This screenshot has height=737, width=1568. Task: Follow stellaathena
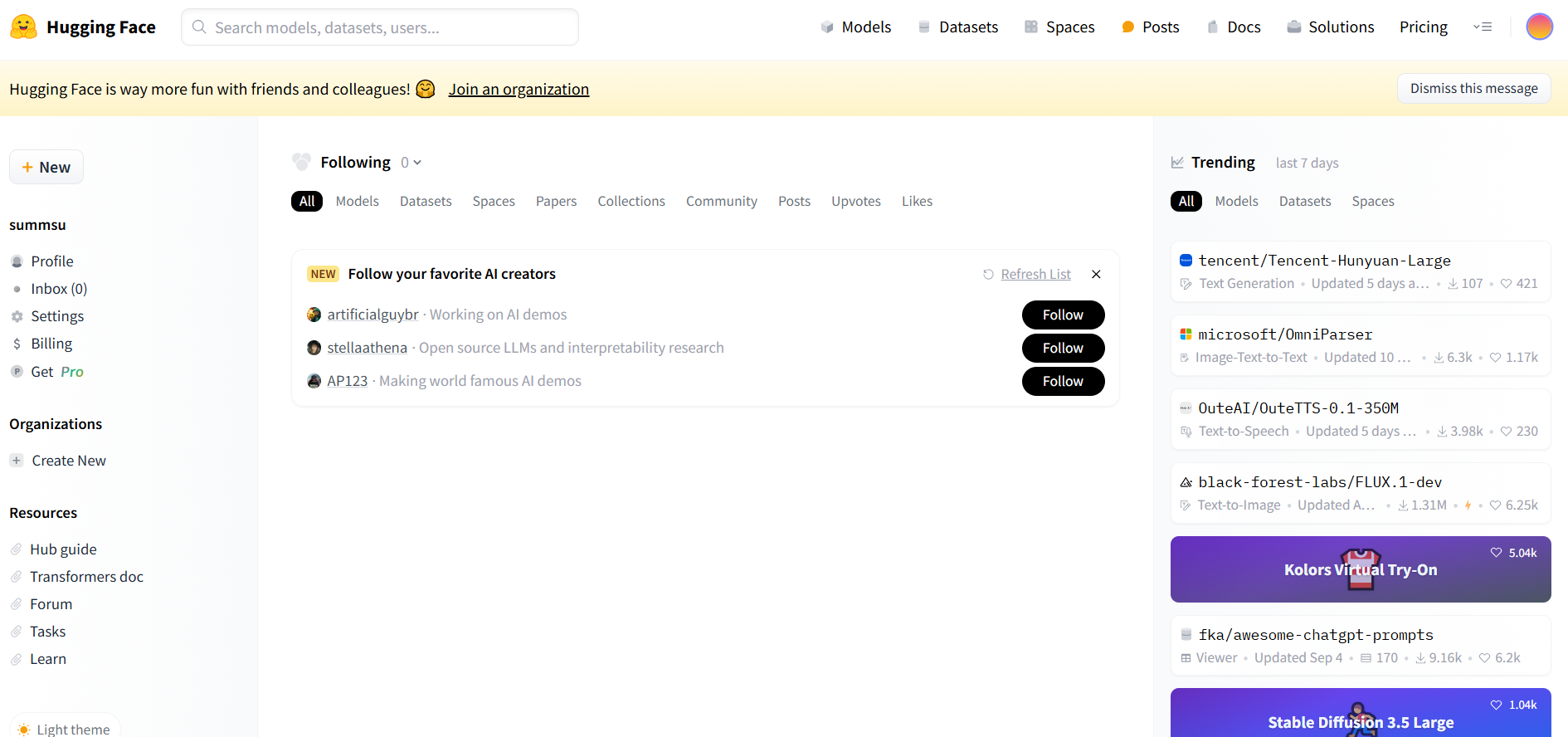click(1063, 348)
